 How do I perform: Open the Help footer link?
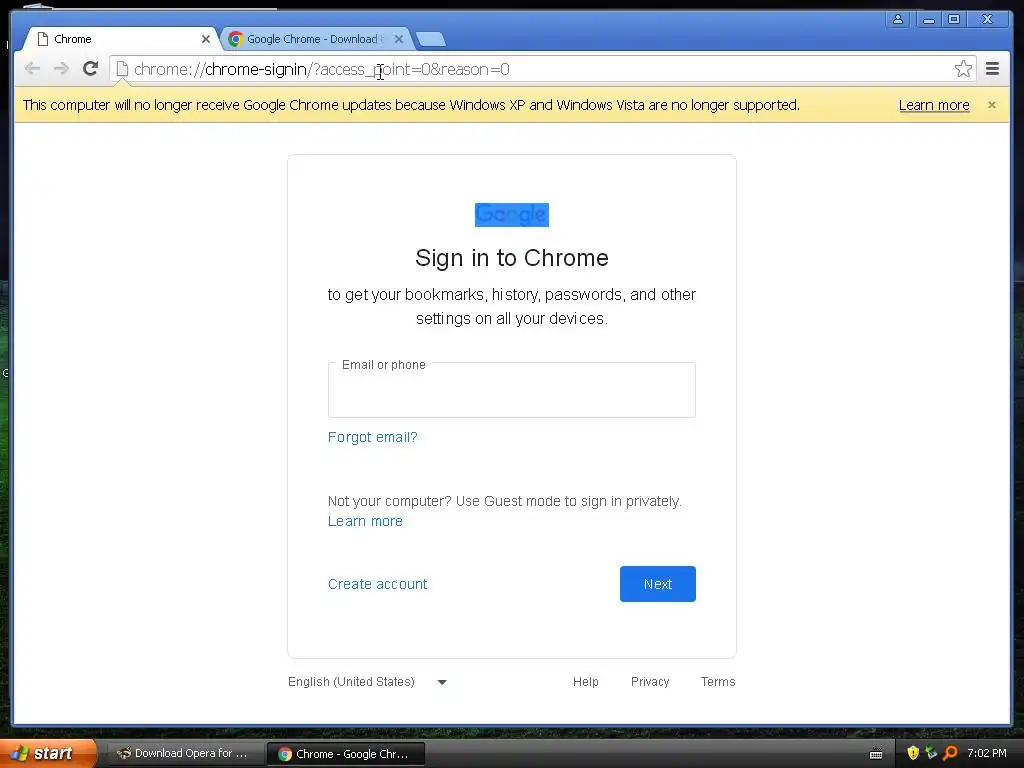pos(586,682)
